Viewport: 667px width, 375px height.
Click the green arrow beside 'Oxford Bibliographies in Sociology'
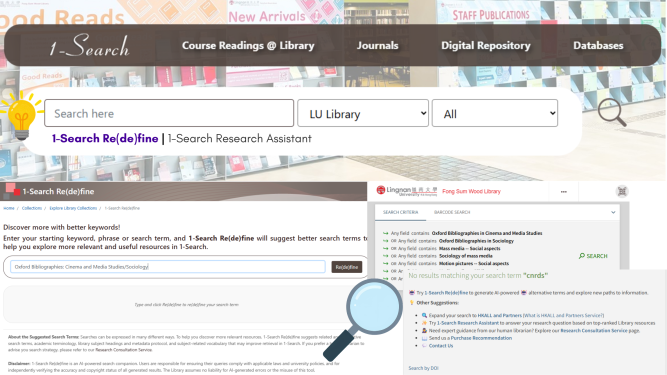(385, 241)
